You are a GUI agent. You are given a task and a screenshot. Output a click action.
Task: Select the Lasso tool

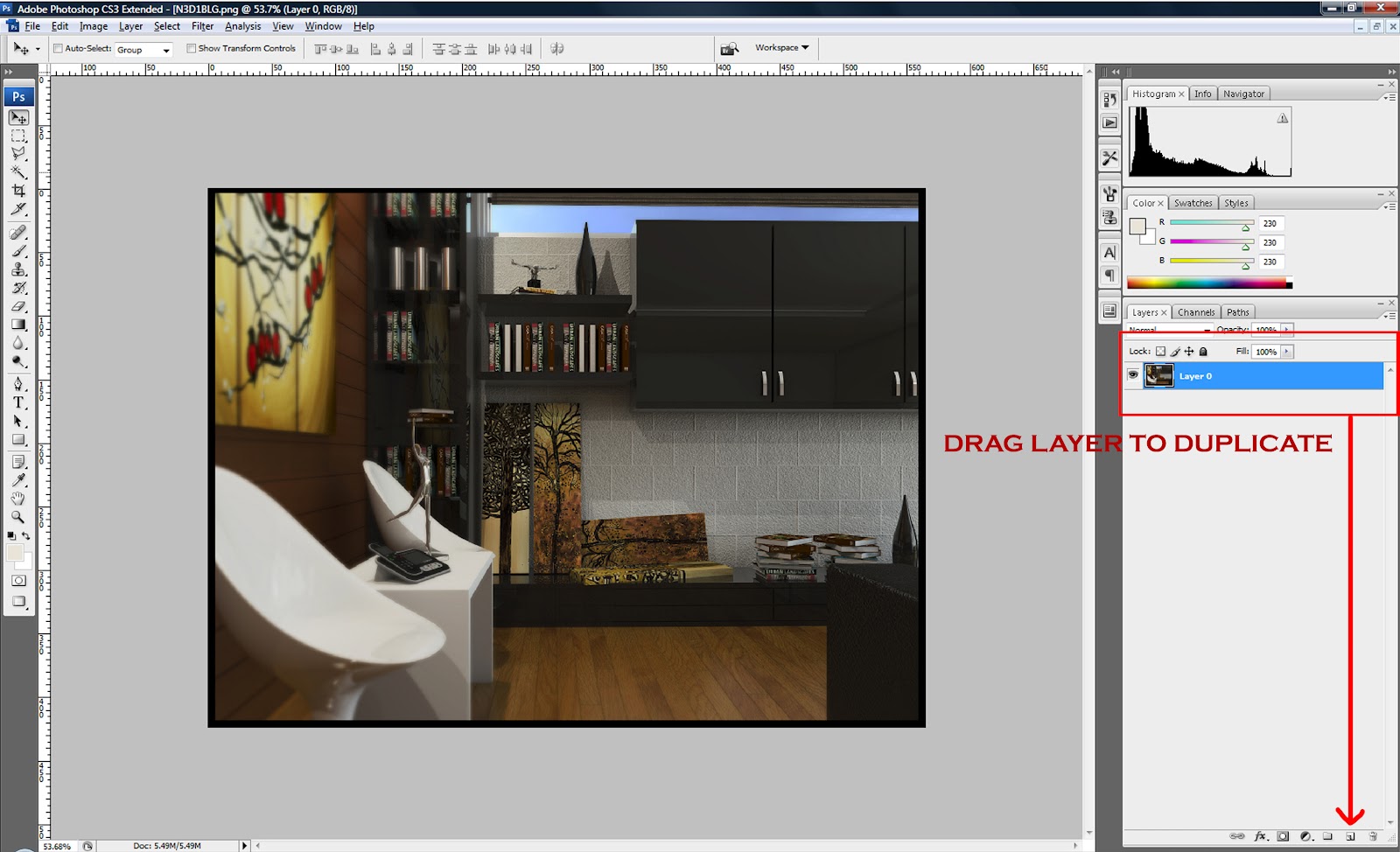tap(18, 152)
